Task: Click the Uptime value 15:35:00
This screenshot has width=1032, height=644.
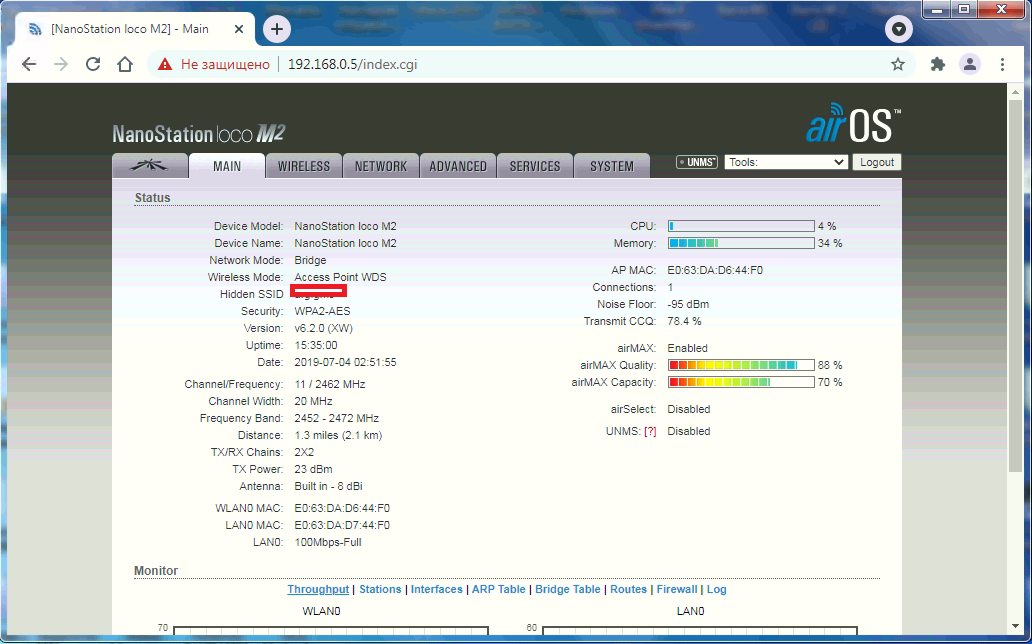Action: [316, 346]
